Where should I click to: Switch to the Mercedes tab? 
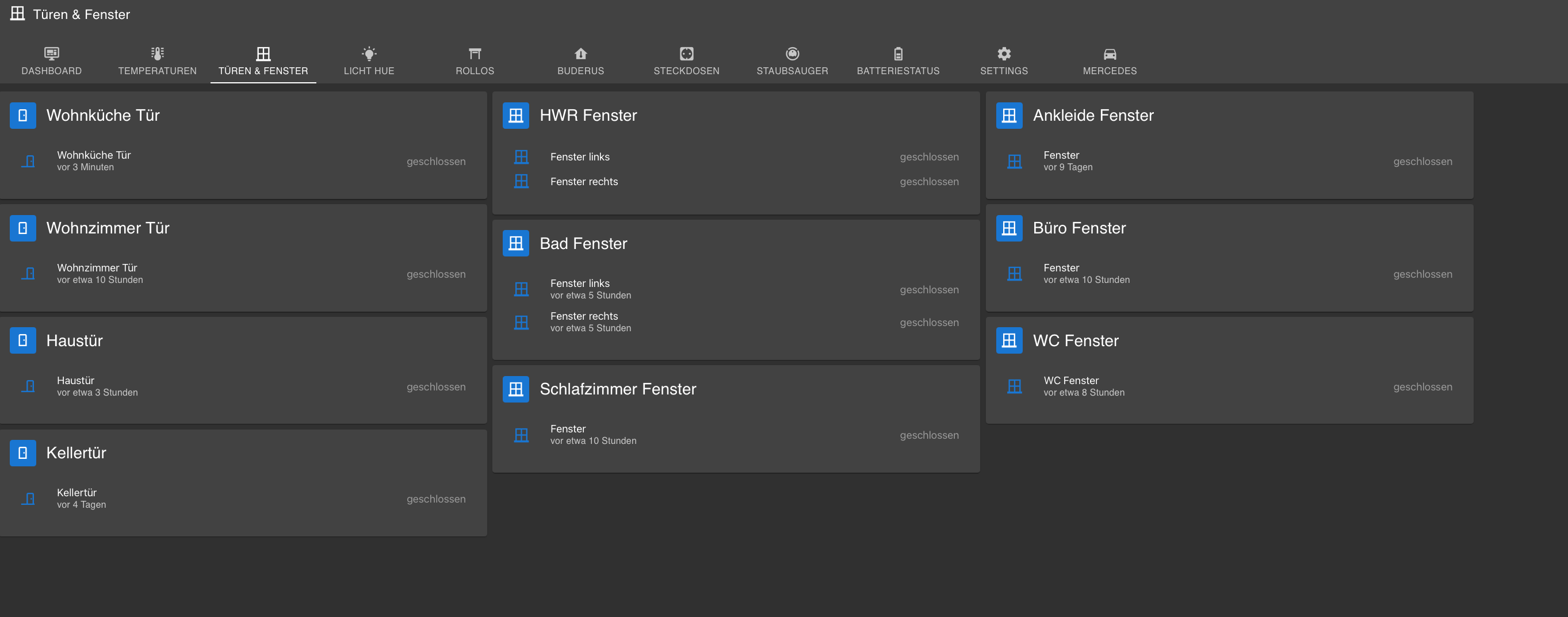pyautogui.click(x=1110, y=62)
